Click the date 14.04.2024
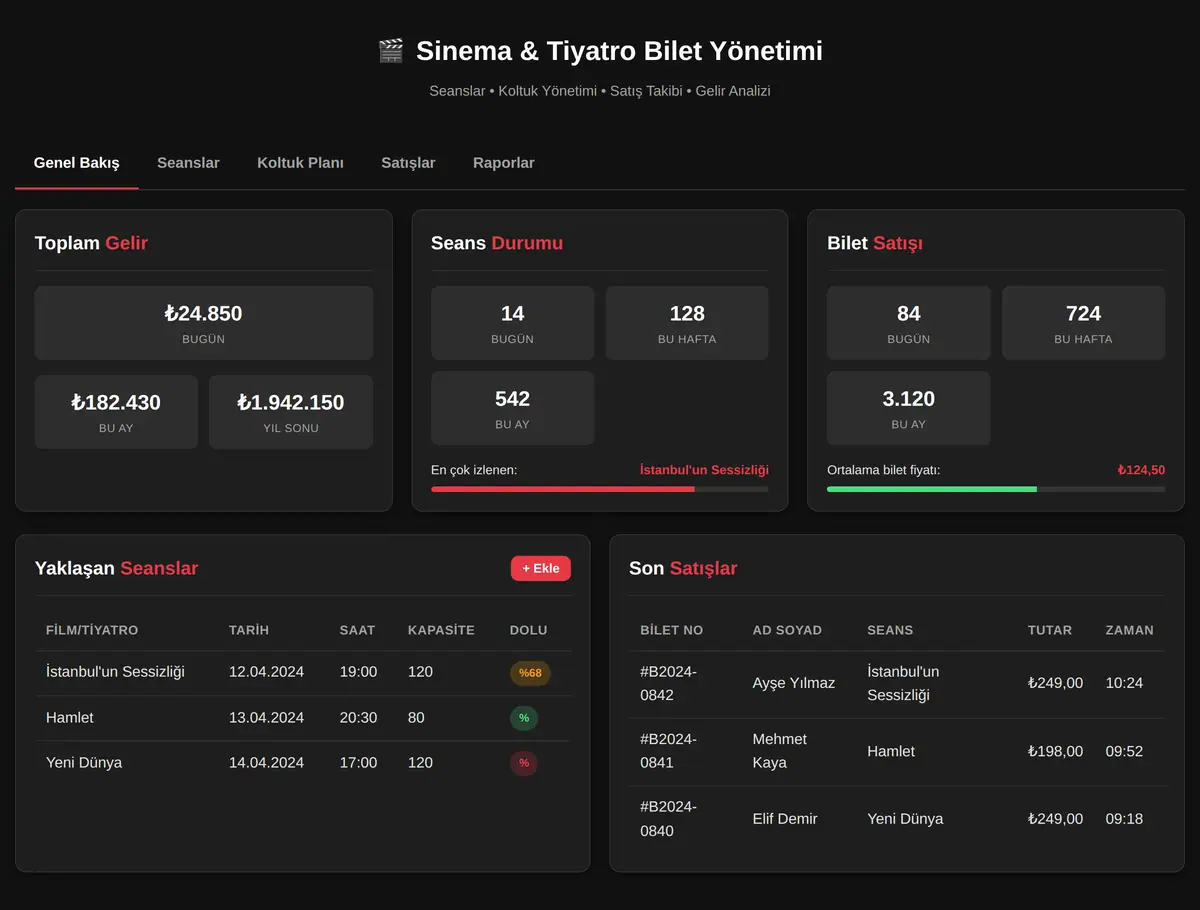Screen dimensions: 1200x910 266,763
